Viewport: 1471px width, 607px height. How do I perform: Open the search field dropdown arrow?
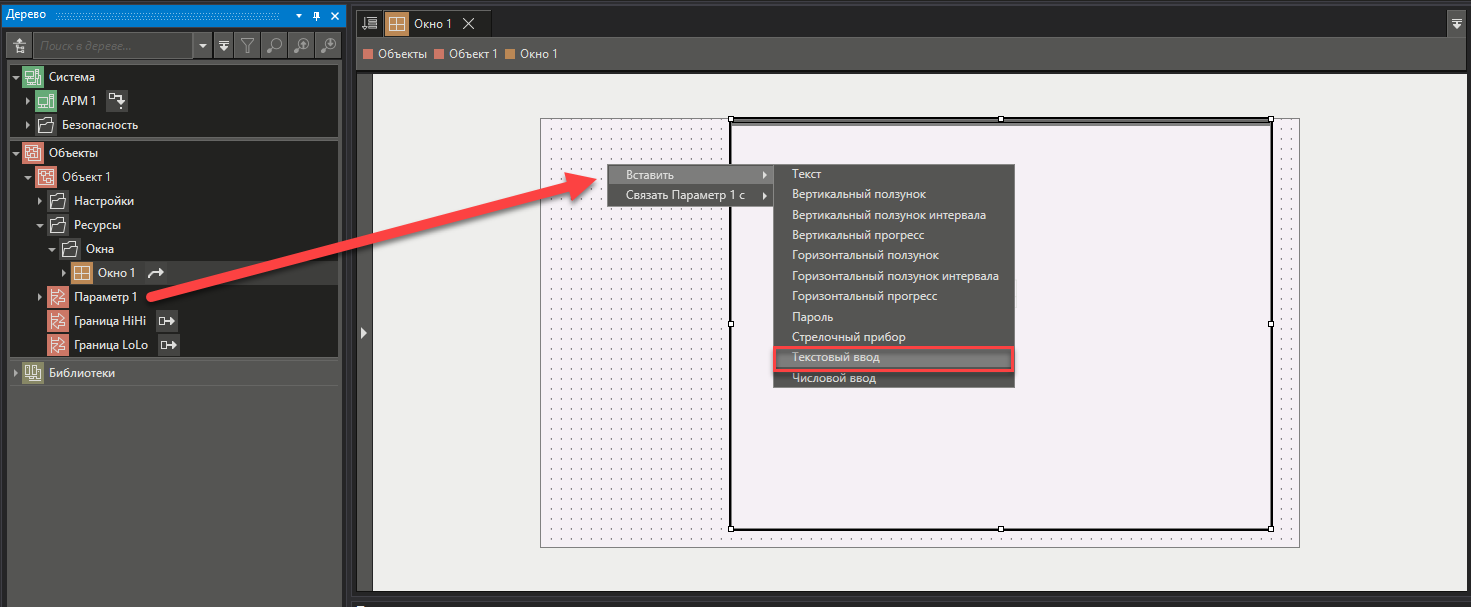pos(203,46)
